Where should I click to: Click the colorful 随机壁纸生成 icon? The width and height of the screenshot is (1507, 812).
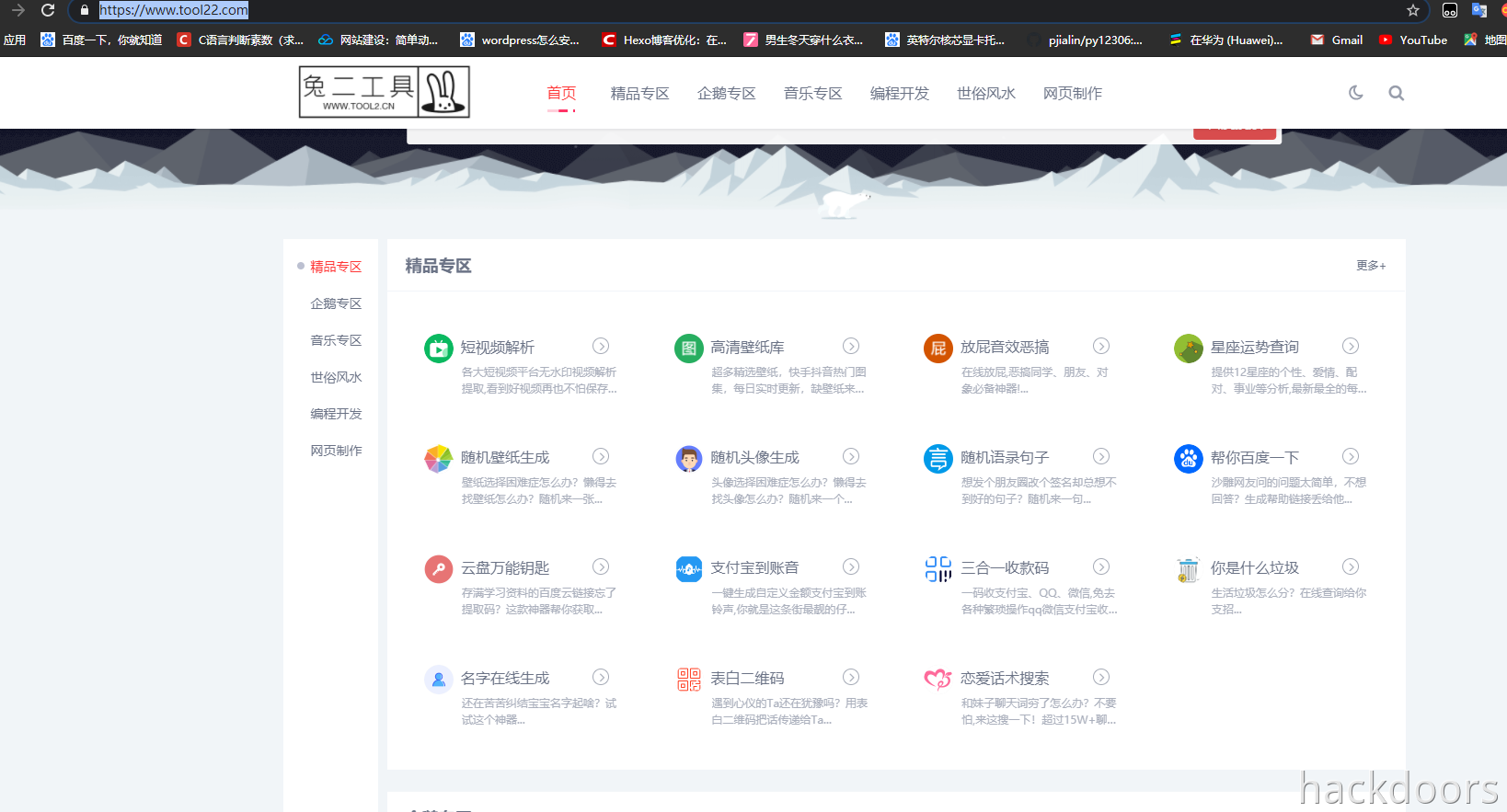pyautogui.click(x=439, y=459)
